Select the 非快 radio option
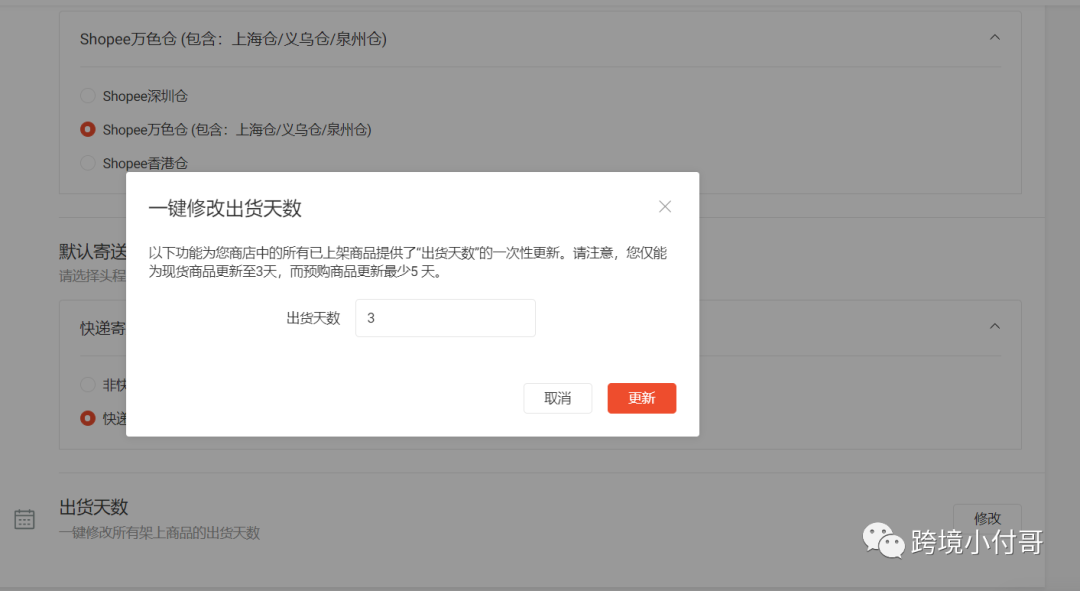The image size is (1080, 591). tap(87, 384)
